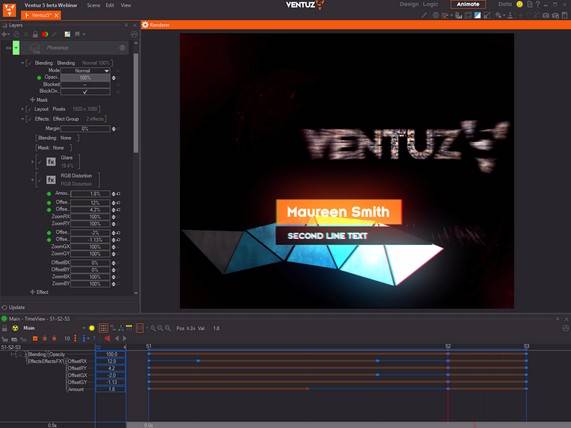Viewport: 571px width, 428px height.
Task: Expand the RGB Distortion effect
Action: pyautogui.click(x=33, y=180)
